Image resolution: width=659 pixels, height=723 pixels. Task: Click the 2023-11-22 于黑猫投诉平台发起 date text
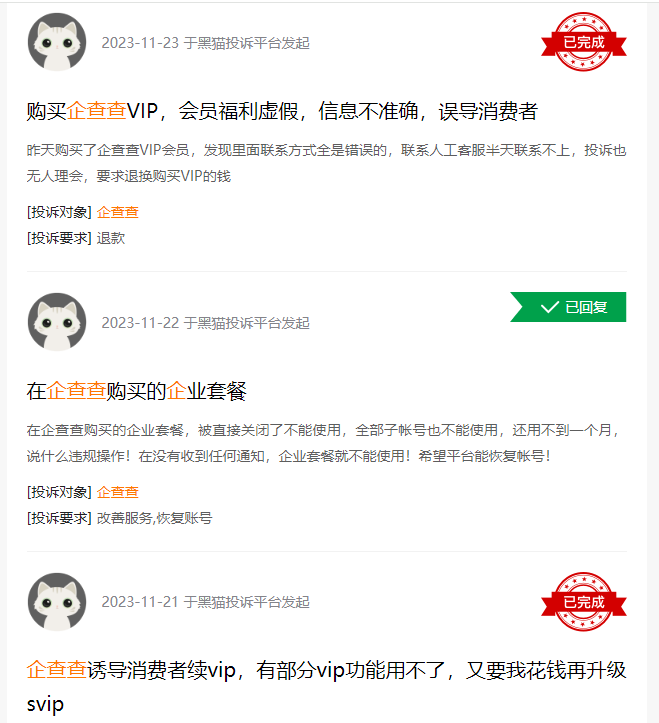205,323
